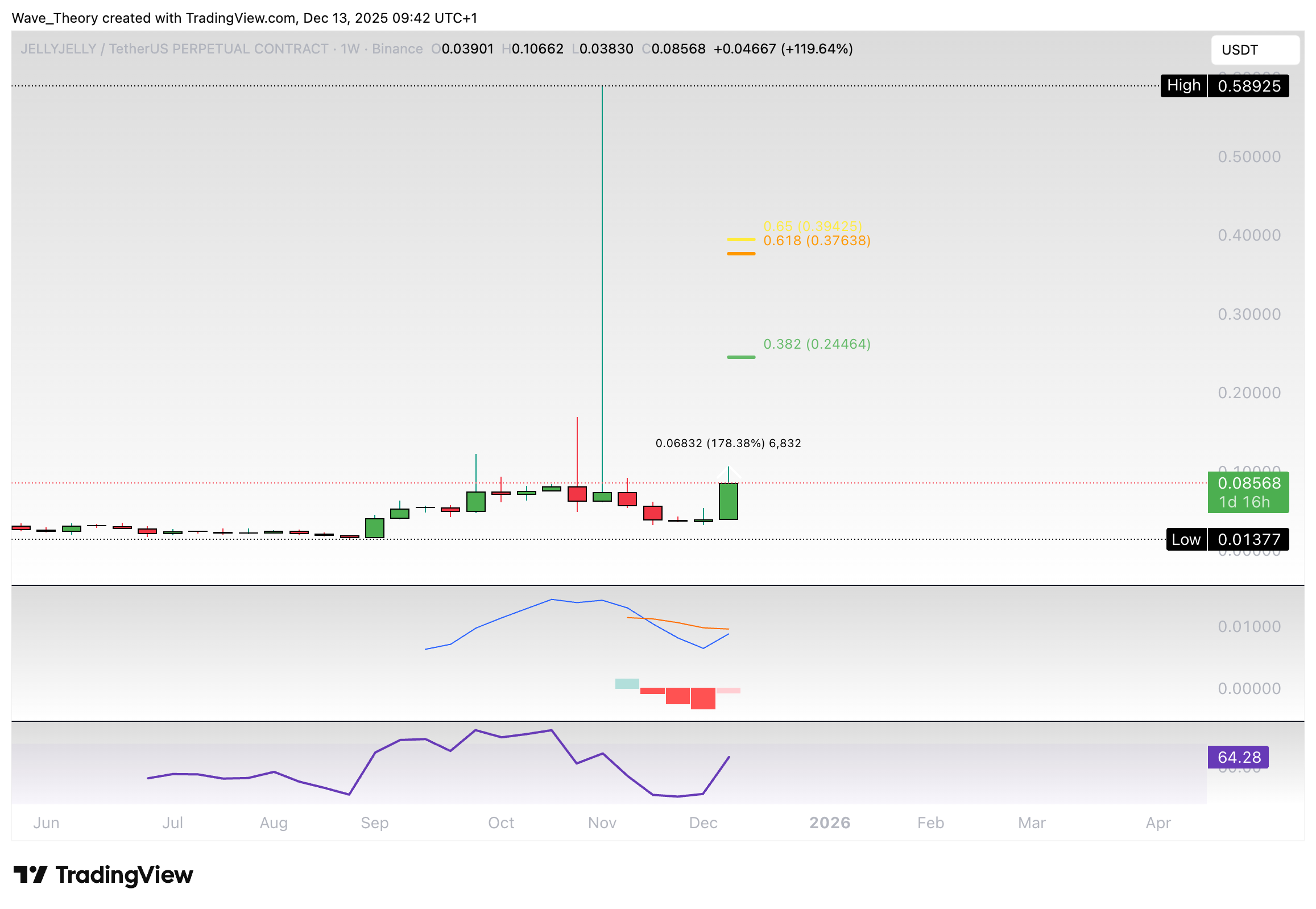Click the Low 0.01377 price label

(x=1227, y=539)
